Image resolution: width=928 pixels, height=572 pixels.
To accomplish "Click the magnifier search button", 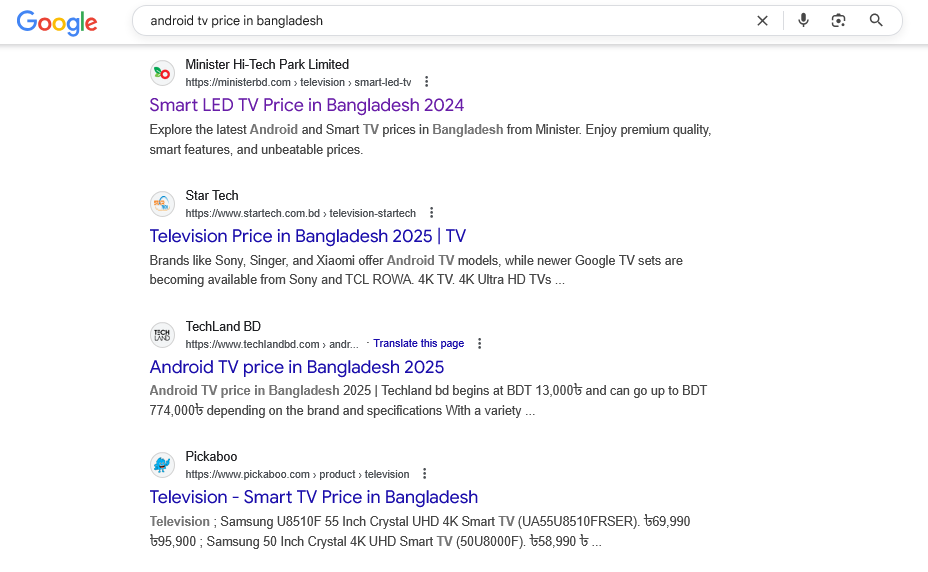I will [876, 21].
